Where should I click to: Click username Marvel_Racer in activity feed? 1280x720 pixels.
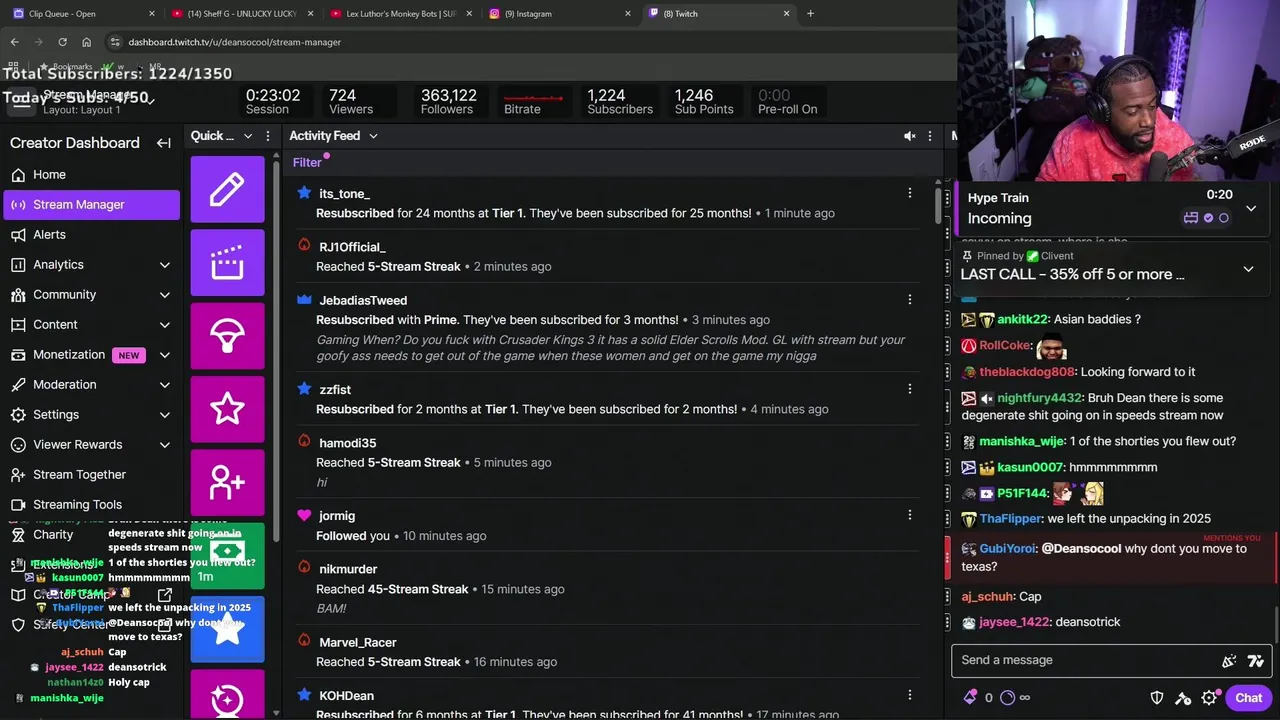pyautogui.click(x=357, y=642)
